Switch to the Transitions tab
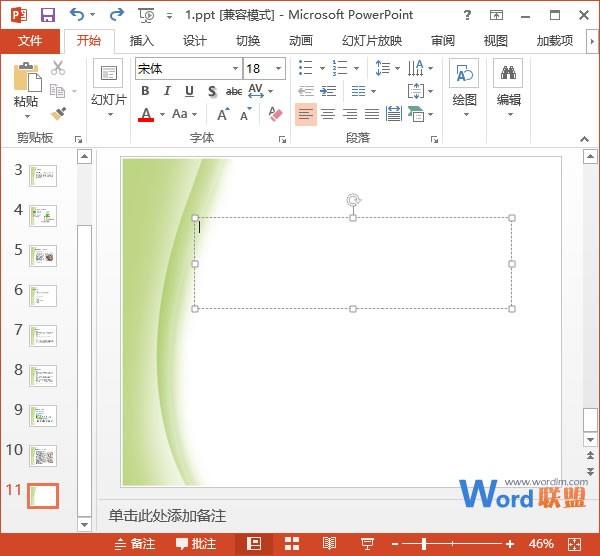This screenshot has width=600, height=556. coord(248,41)
